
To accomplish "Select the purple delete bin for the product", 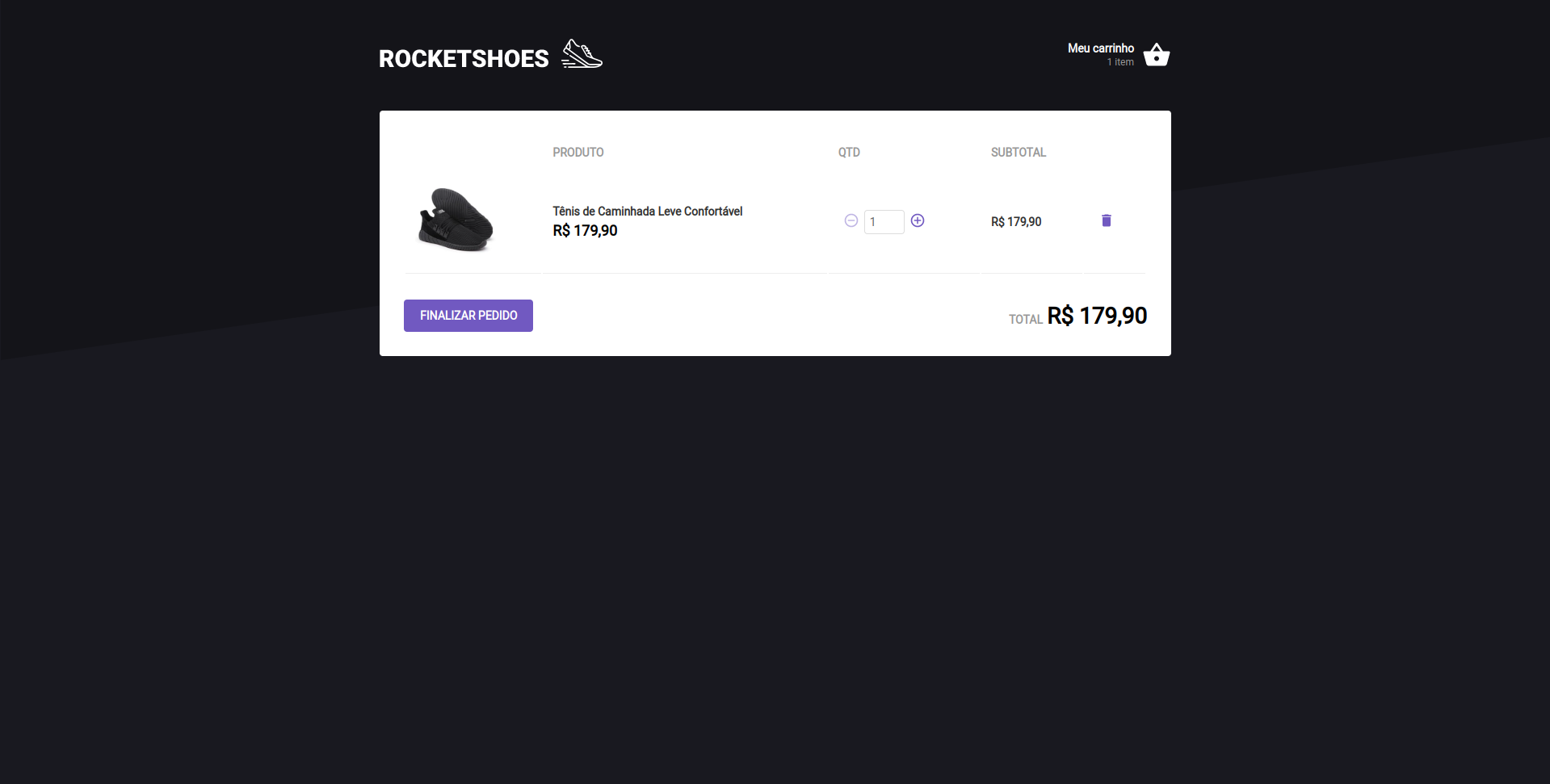I will click(x=1107, y=220).
